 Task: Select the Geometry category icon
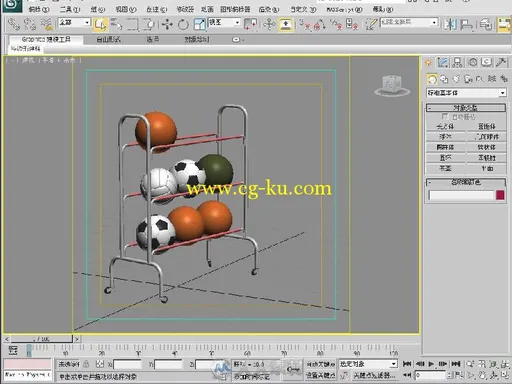point(432,79)
